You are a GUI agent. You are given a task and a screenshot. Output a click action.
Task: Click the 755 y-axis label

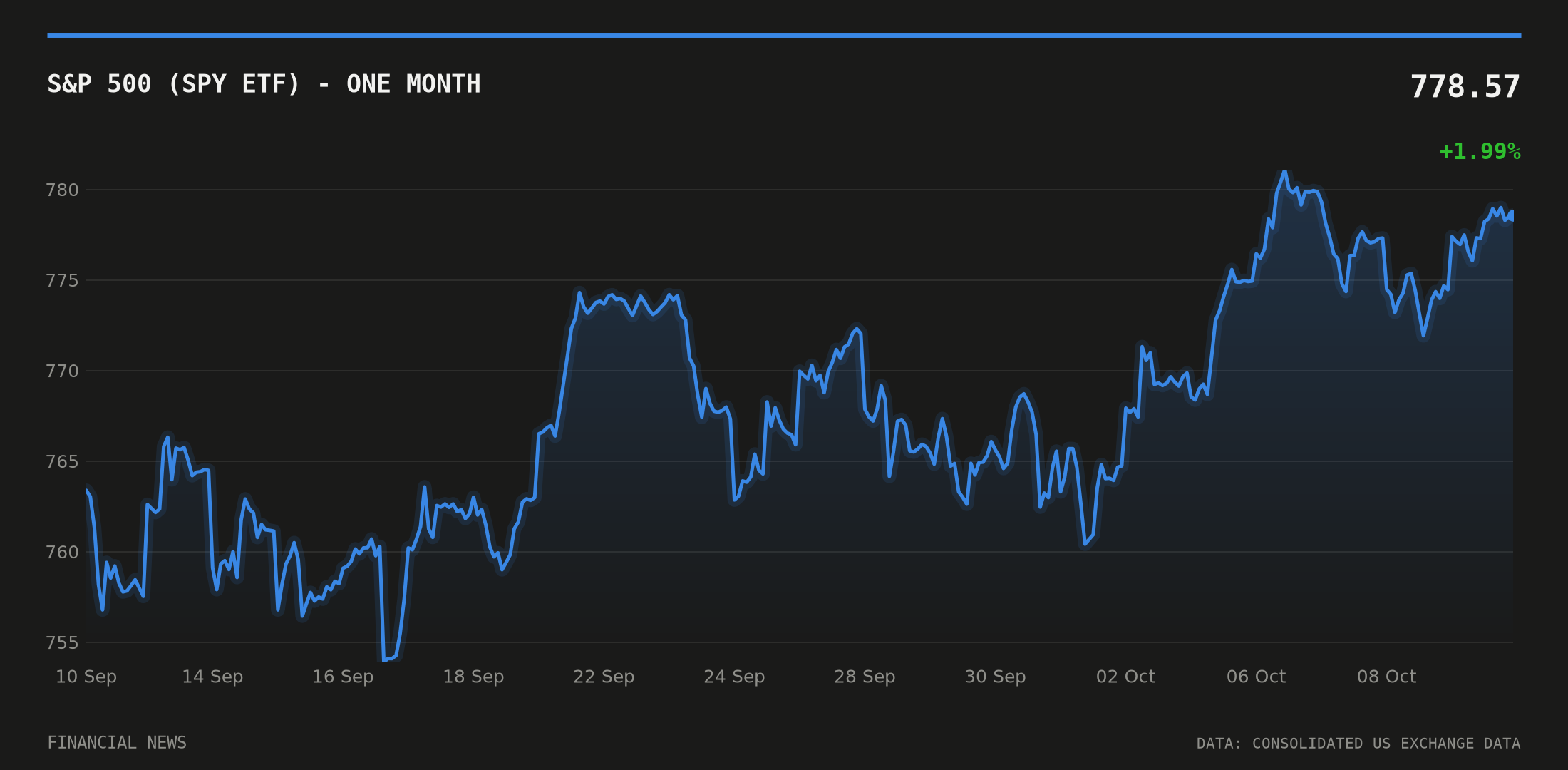tap(62, 642)
